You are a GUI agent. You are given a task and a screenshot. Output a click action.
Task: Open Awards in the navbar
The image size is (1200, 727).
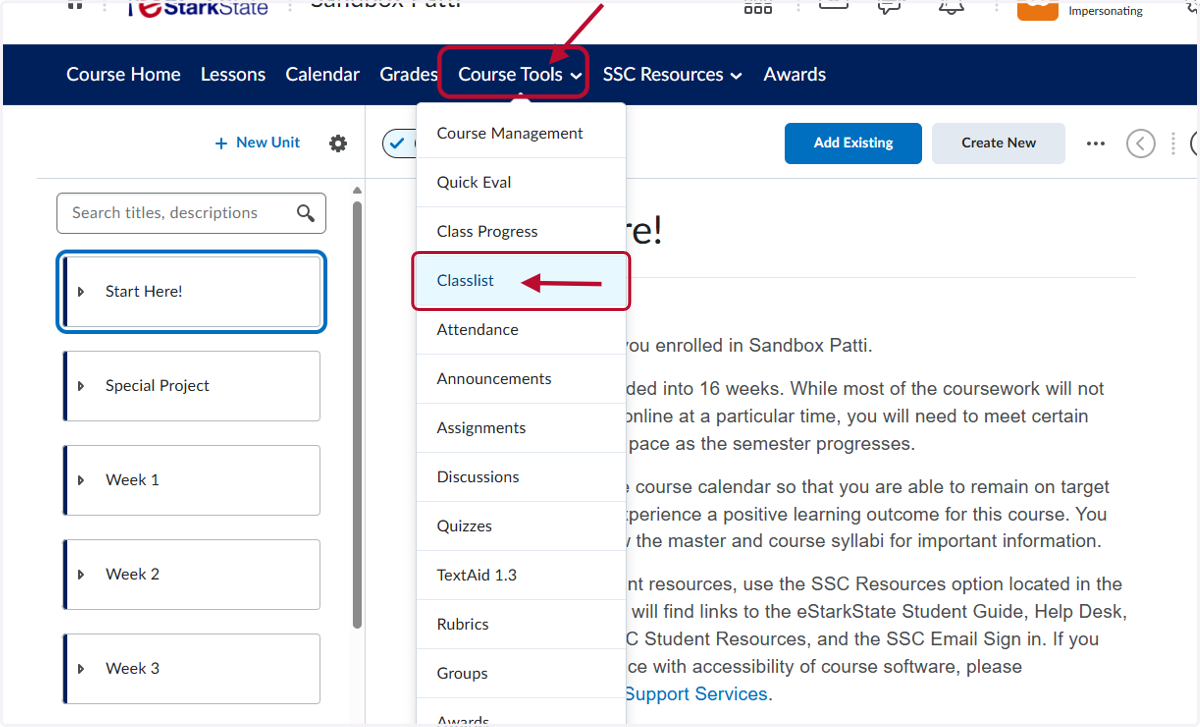794,74
